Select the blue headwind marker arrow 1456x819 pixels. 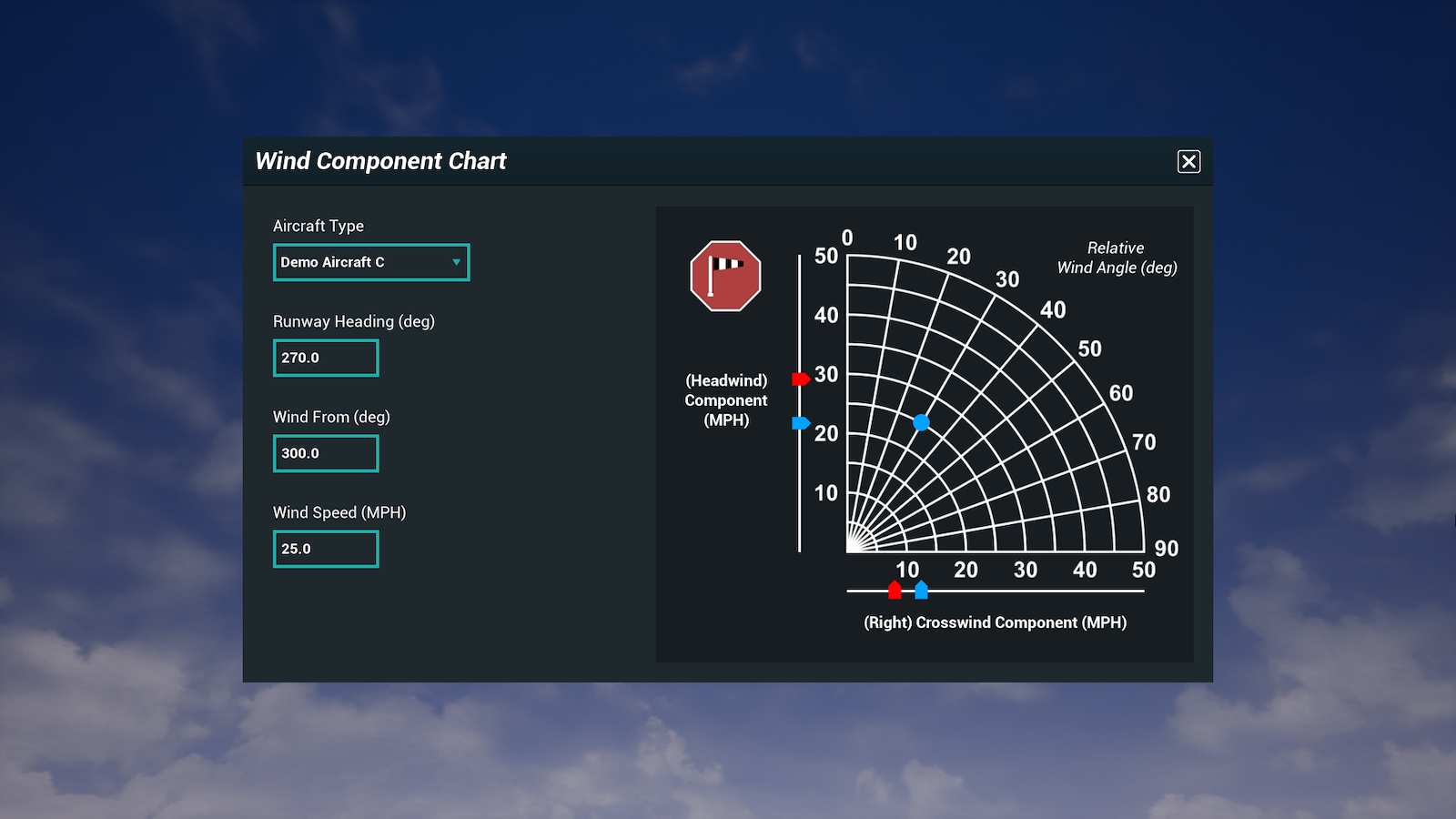(x=799, y=421)
